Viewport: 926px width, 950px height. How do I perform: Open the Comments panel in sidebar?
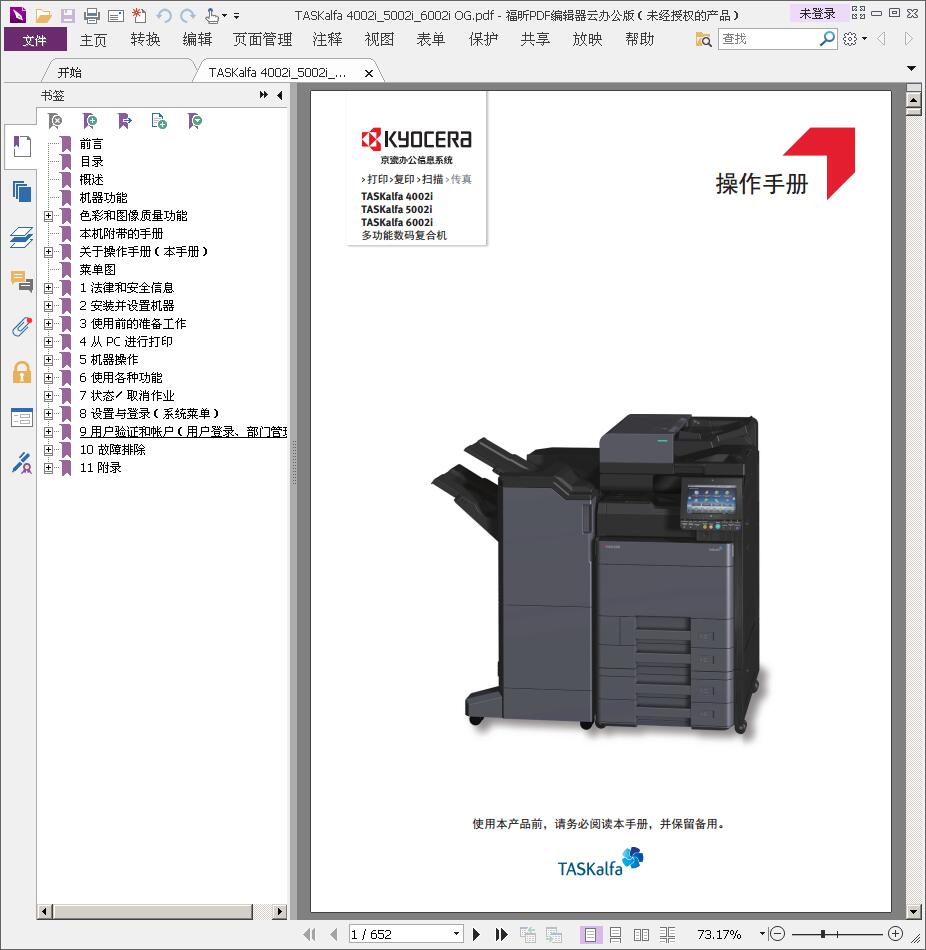tap(22, 281)
